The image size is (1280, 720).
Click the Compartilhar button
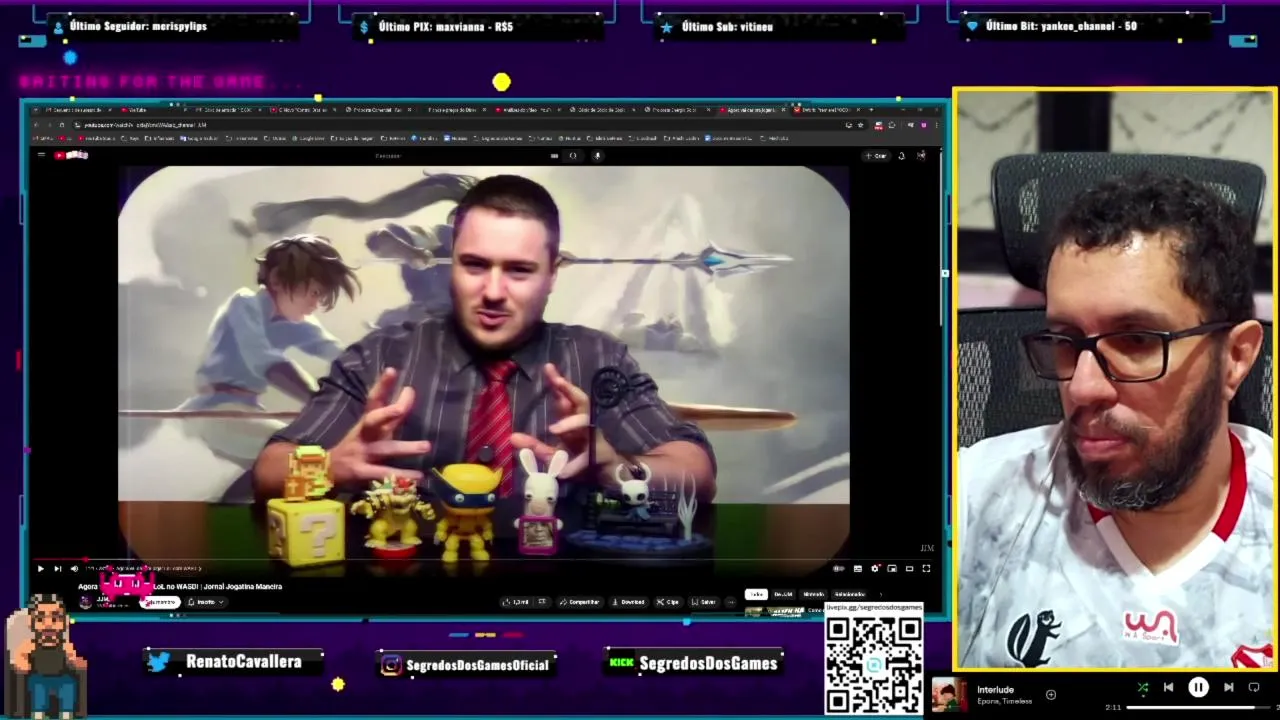tap(580, 602)
